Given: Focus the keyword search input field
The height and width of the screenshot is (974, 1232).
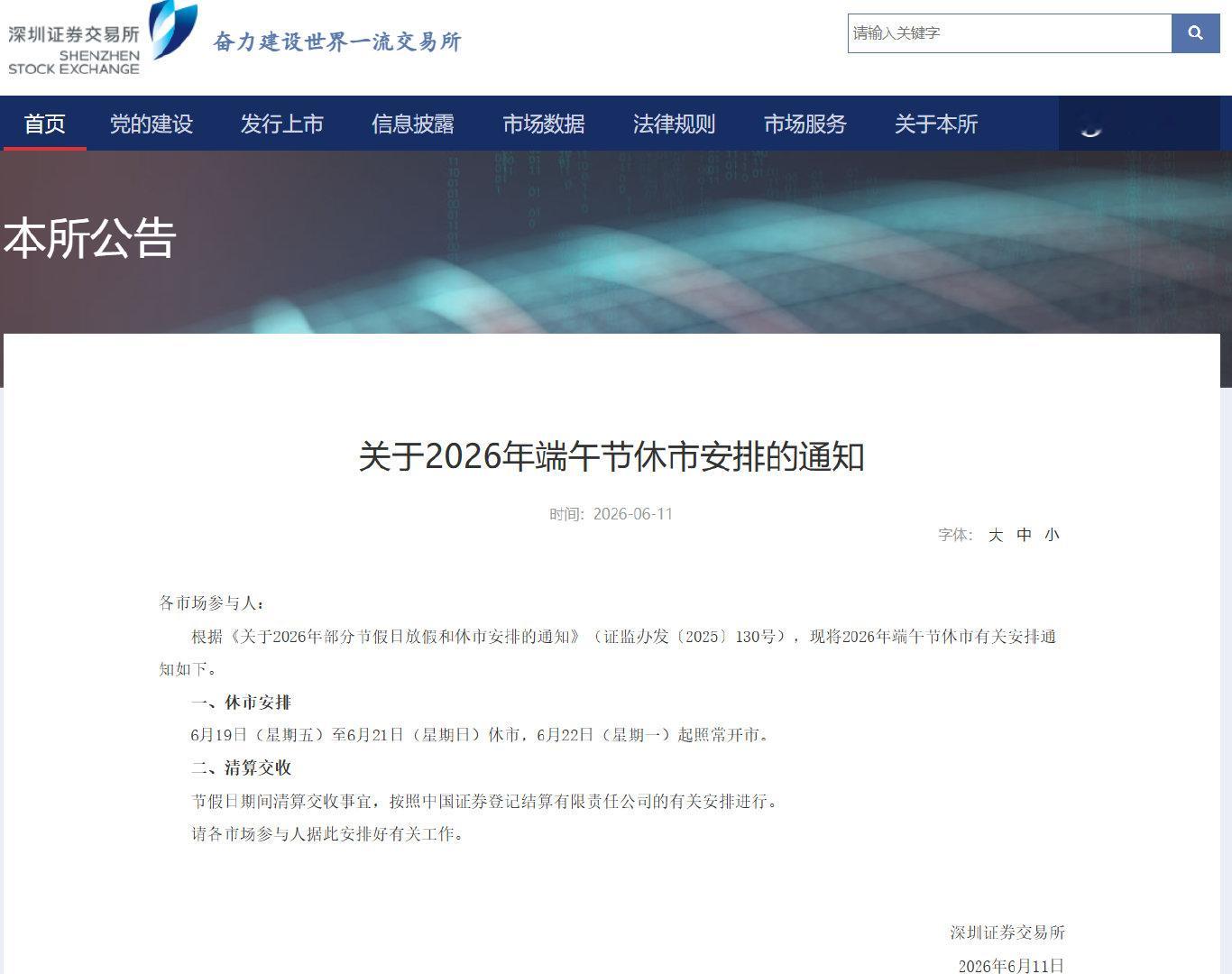Looking at the screenshot, I should pos(1009,33).
